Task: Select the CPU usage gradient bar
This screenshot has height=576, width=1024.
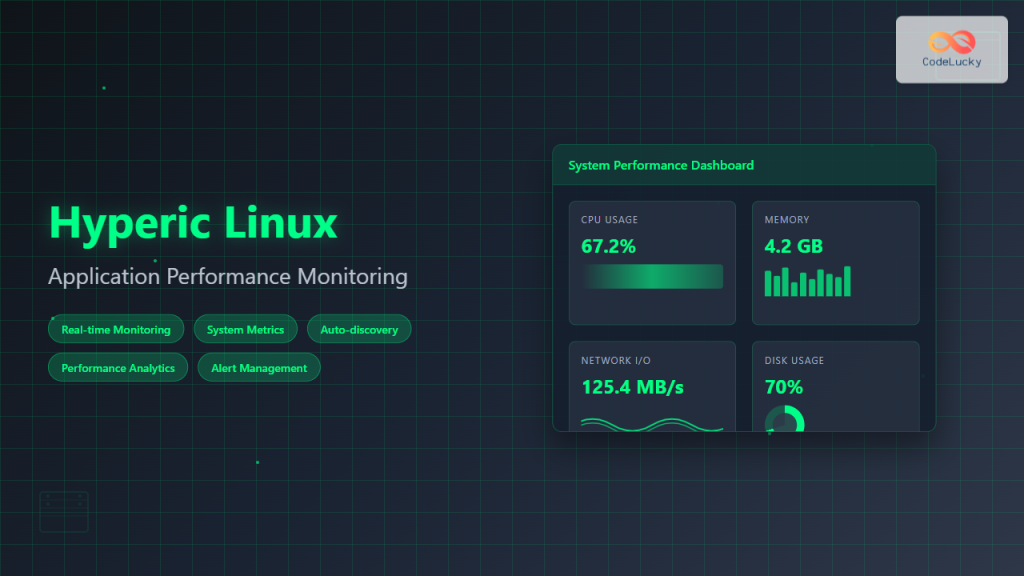Action: pos(652,276)
